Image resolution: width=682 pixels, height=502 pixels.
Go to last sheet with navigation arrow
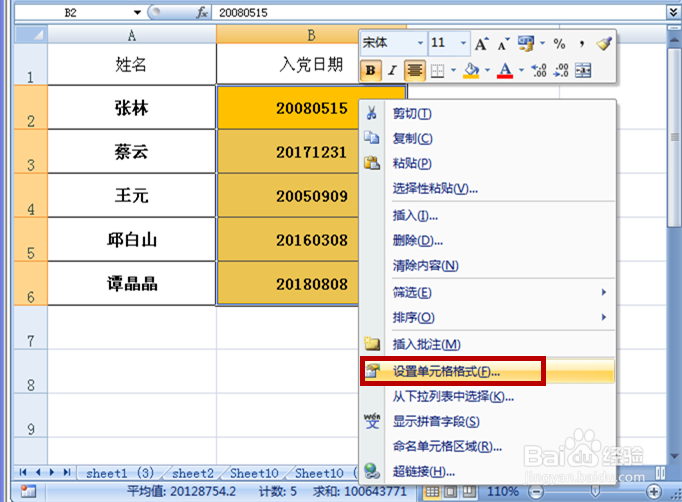(x=67, y=472)
